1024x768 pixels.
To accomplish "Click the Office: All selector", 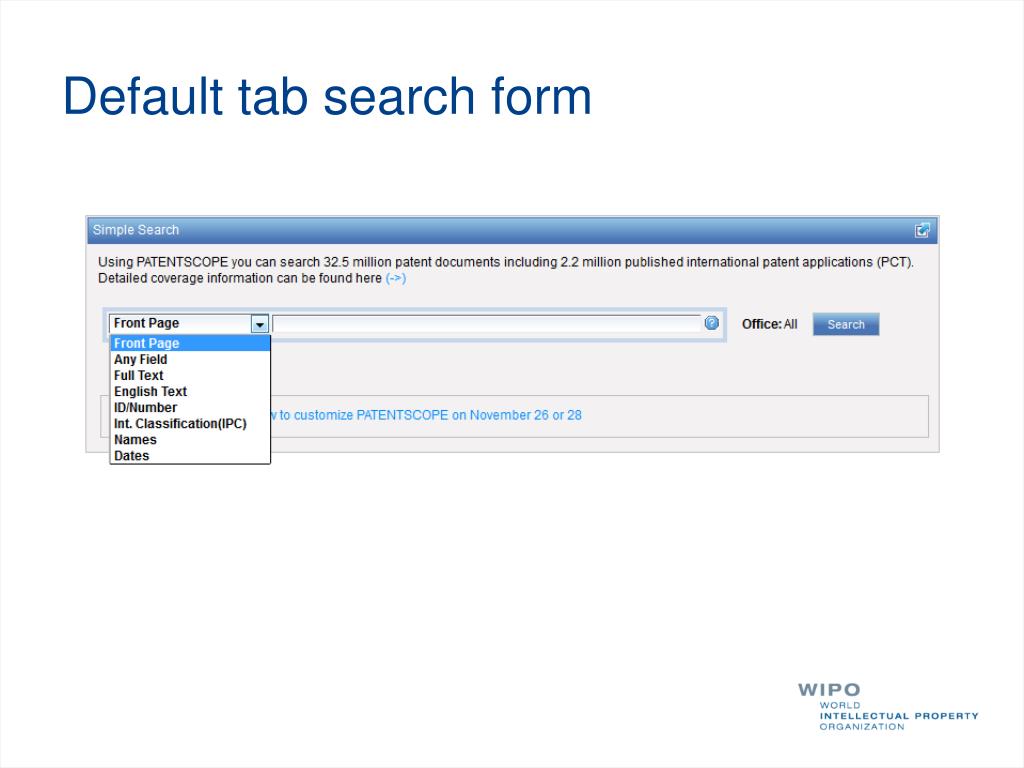I will 769,324.
